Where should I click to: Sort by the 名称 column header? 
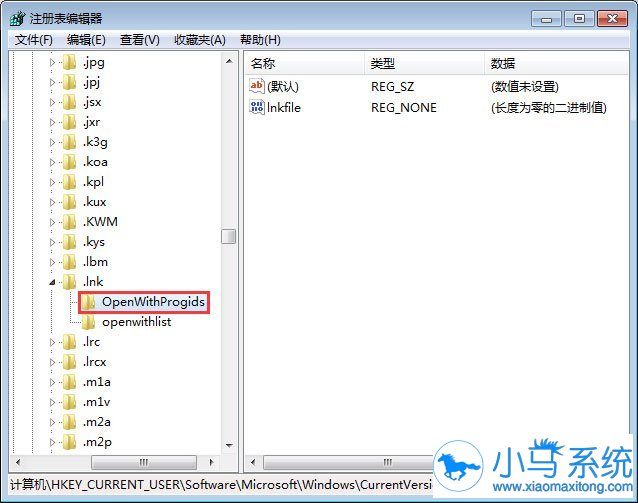(304, 63)
